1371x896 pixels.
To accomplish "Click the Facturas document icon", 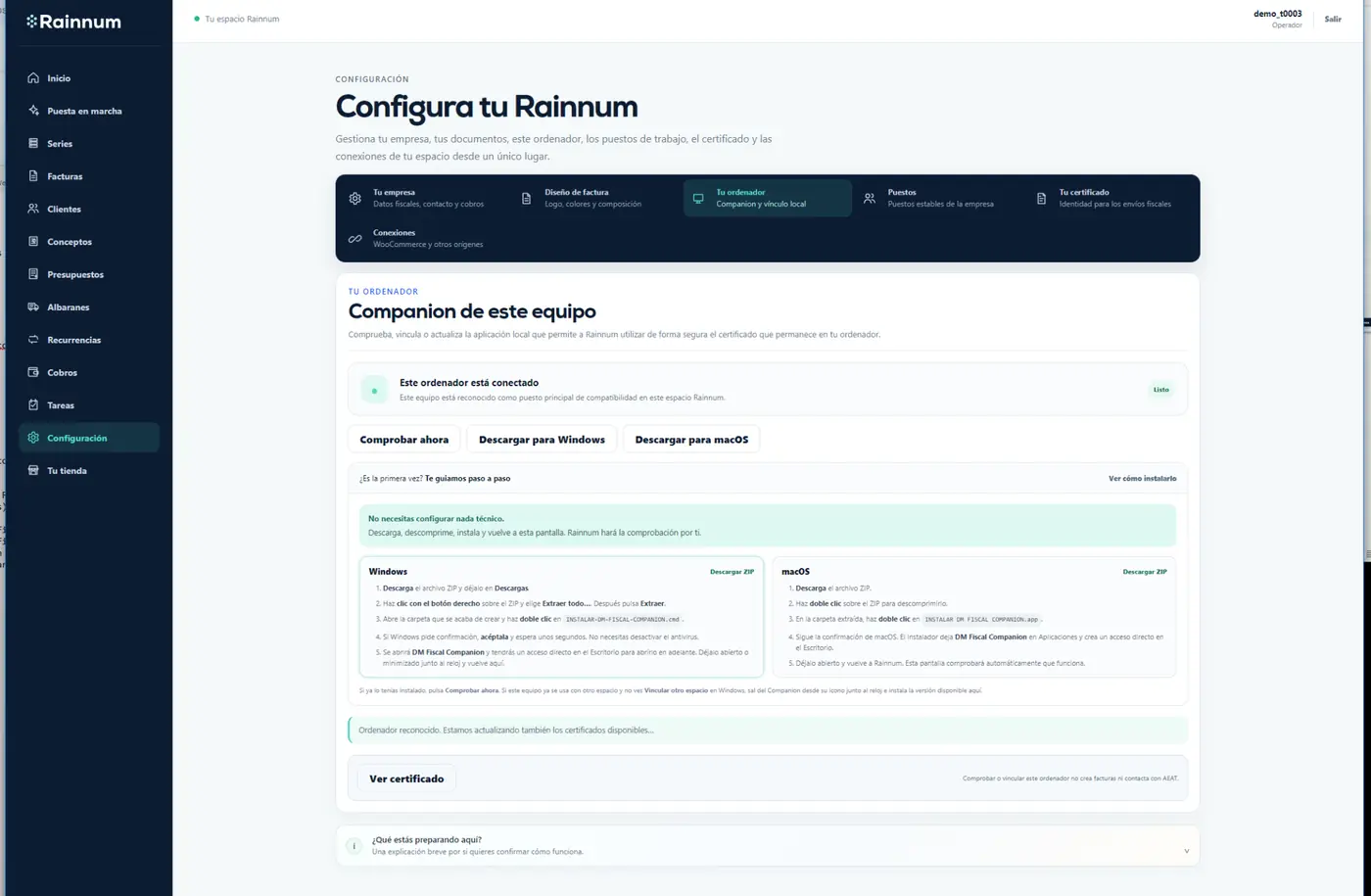I will [x=33, y=176].
